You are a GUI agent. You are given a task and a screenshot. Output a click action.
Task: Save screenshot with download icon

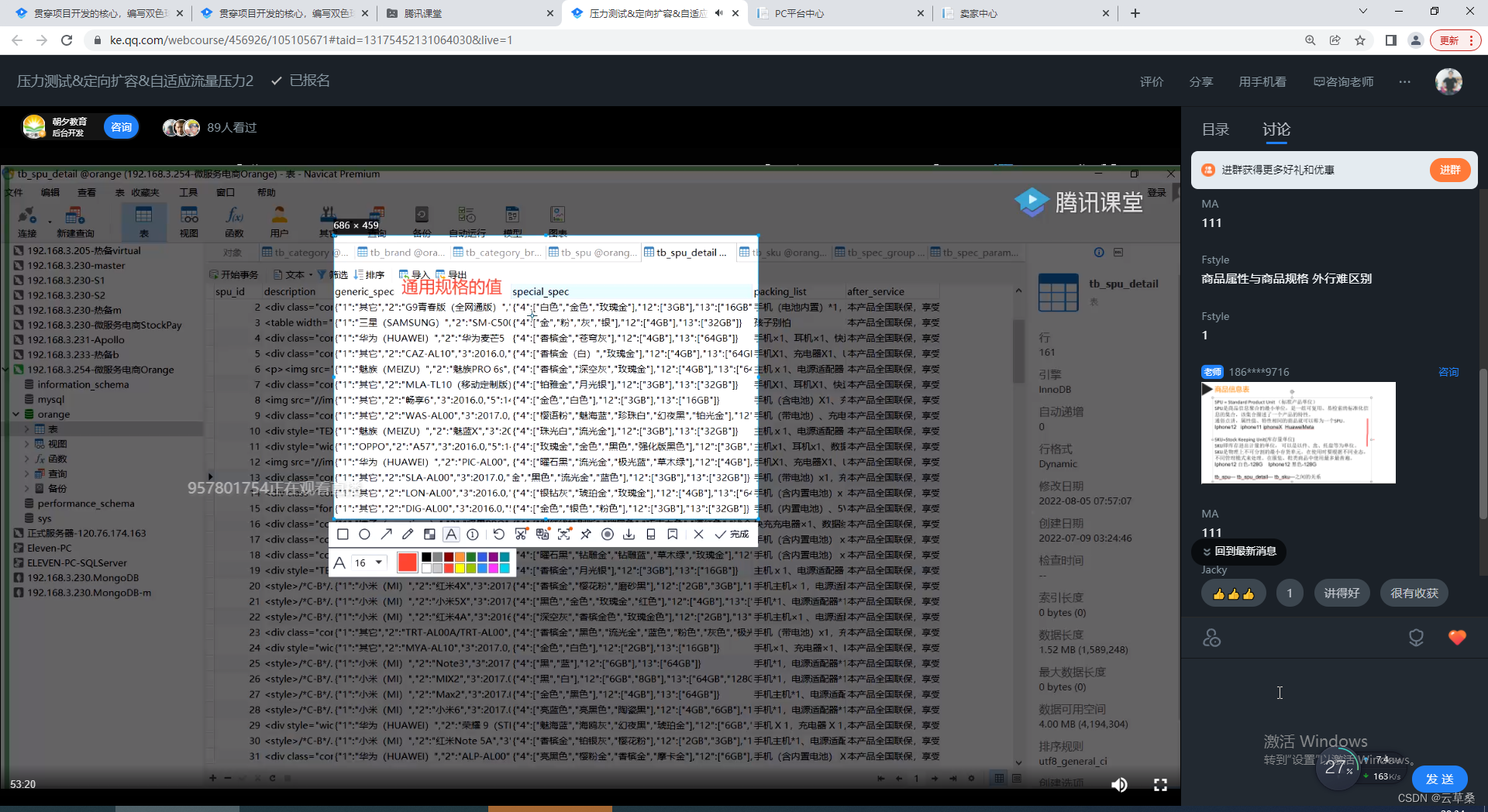pos(629,534)
